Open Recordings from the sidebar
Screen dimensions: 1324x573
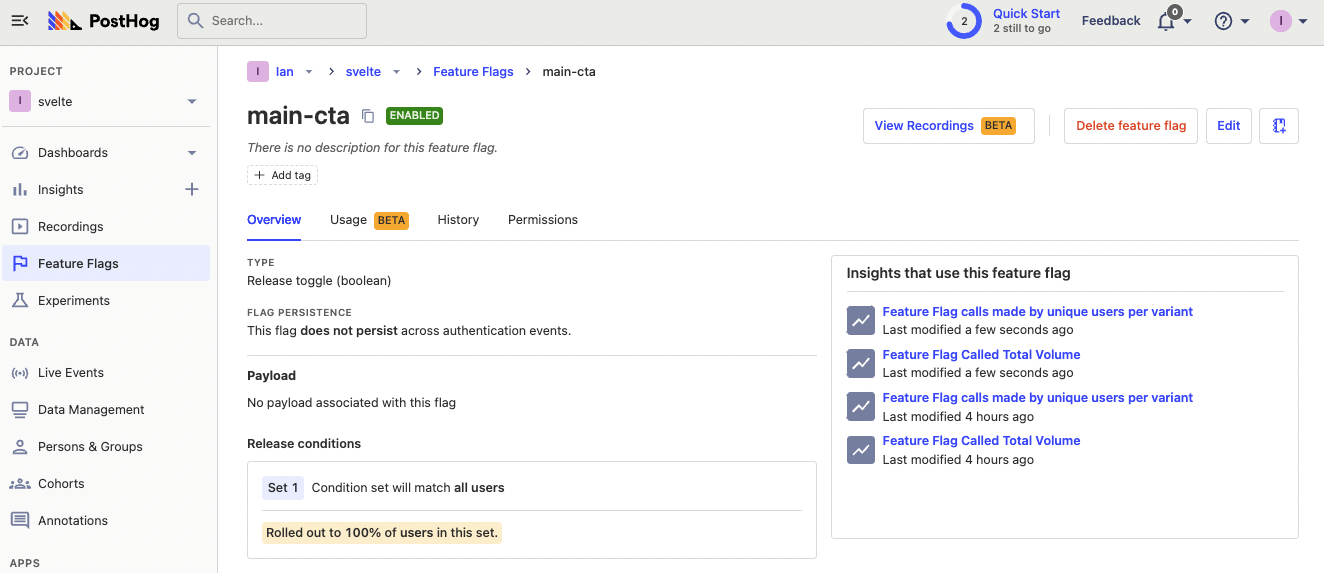[70, 227]
